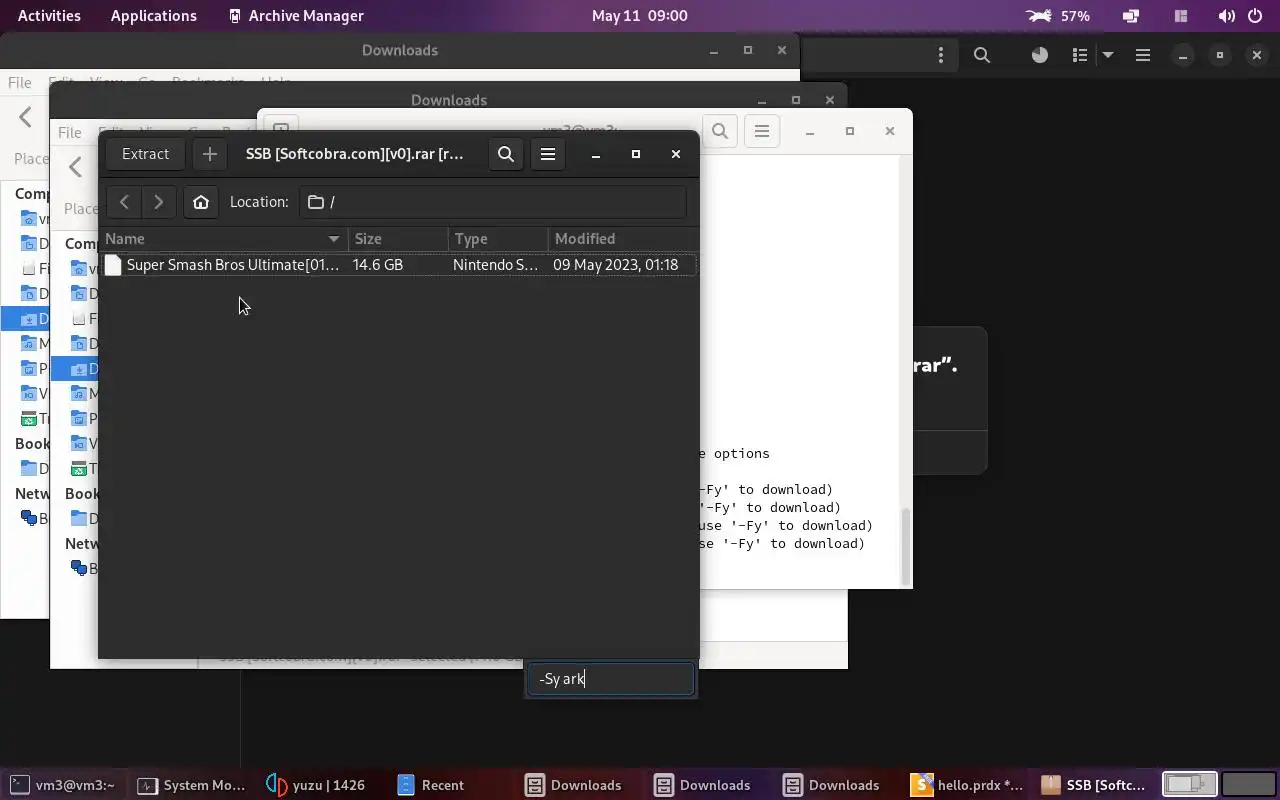
Task: Select Trash icon in rearmost Downloads sidebar
Action: [x=29, y=419]
